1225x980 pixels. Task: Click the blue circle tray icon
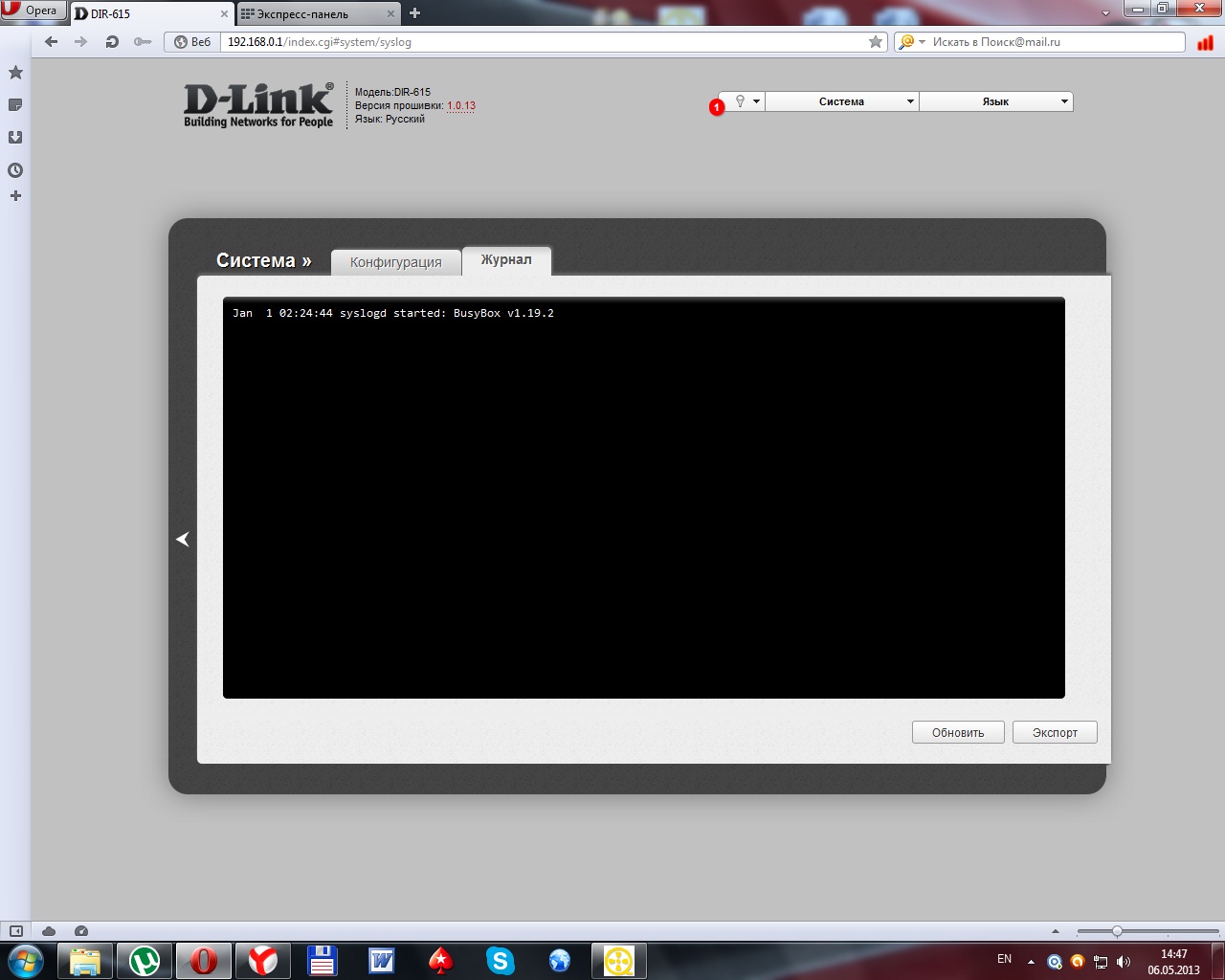coord(1055,962)
